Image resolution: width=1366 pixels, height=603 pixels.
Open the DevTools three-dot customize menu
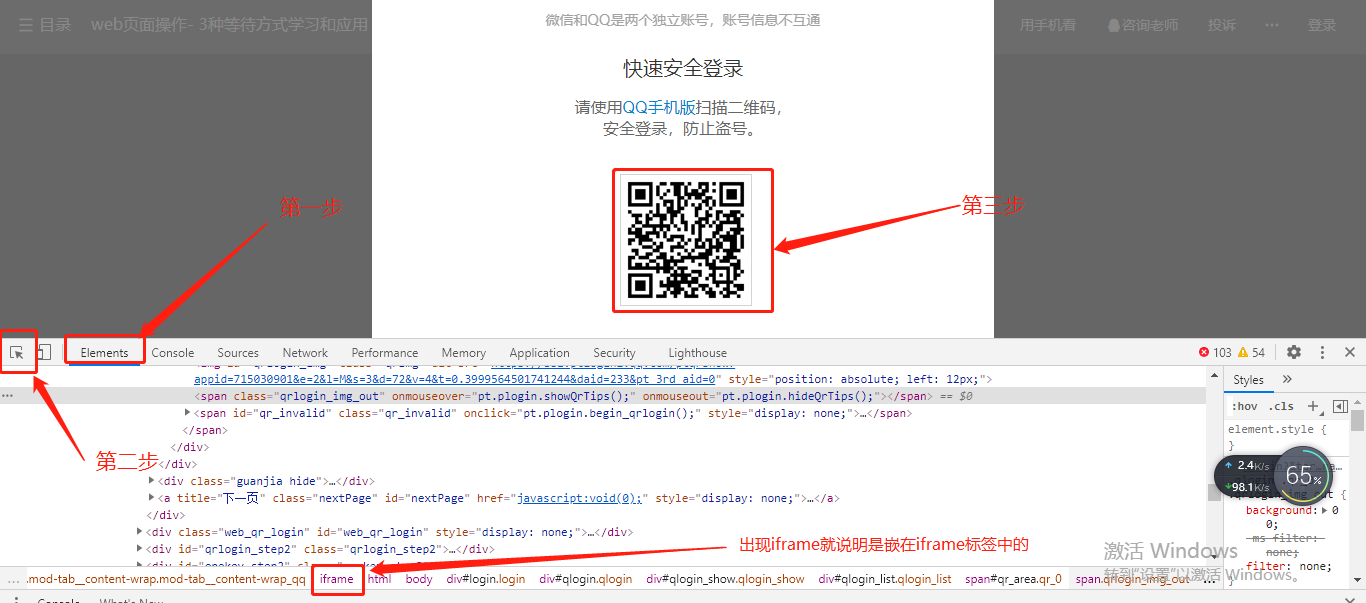(x=1322, y=352)
